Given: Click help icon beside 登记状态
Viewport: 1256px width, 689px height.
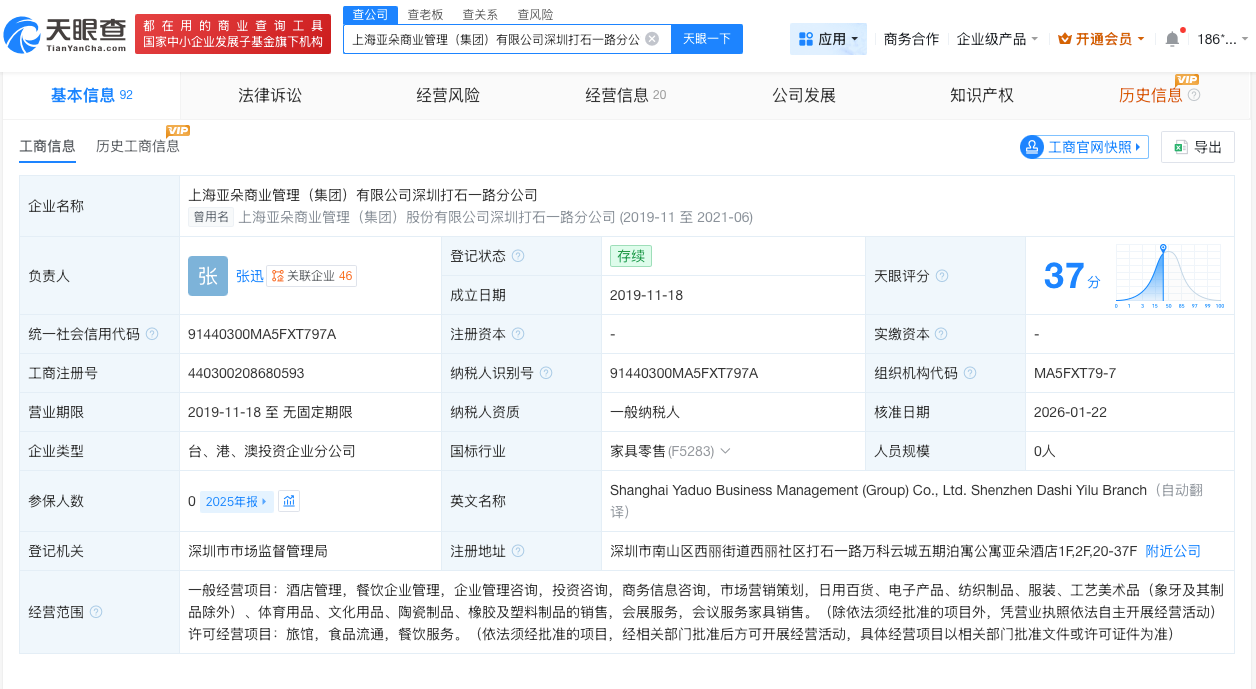Looking at the screenshot, I should click(518, 256).
